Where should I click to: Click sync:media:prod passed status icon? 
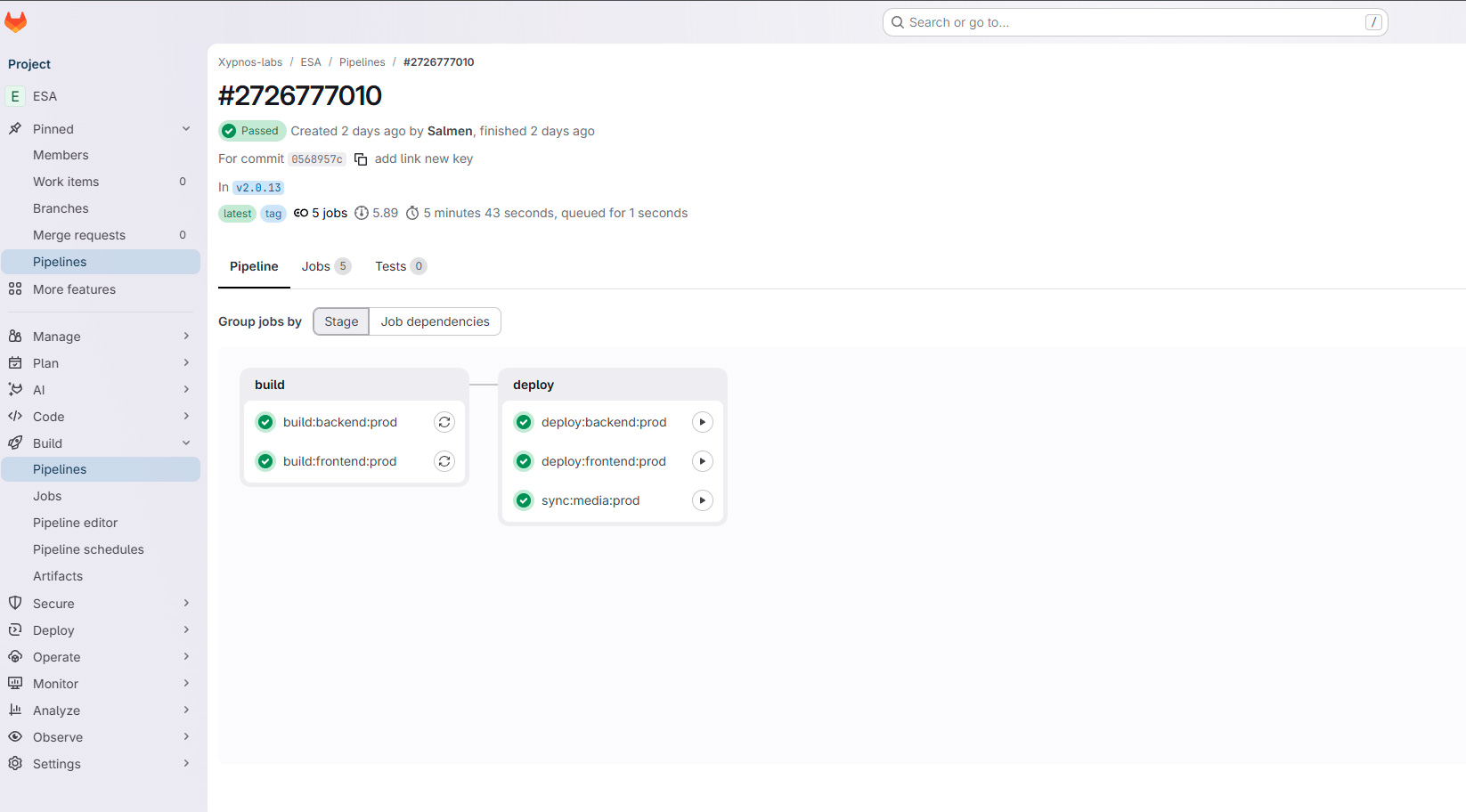pos(524,500)
